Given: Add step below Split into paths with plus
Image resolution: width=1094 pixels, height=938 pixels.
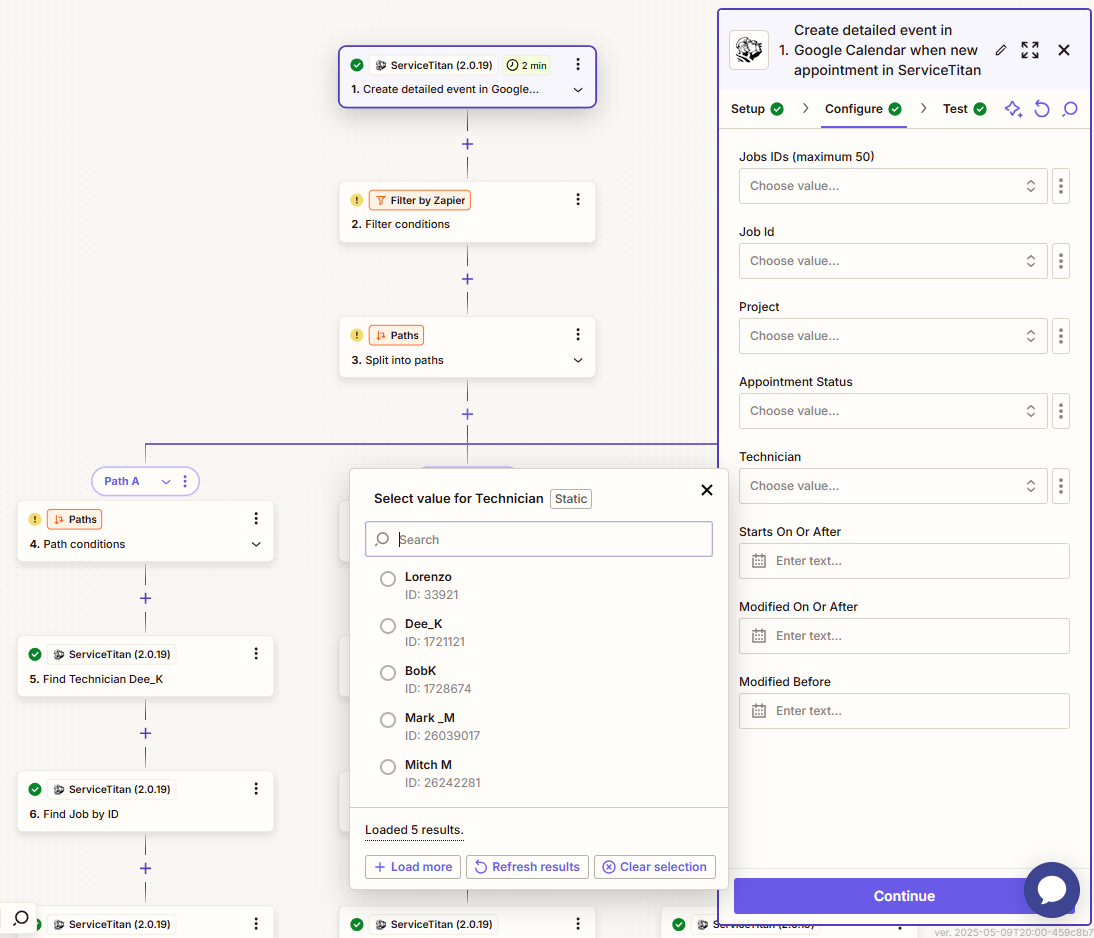Looking at the screenshot, I should 467,414.
